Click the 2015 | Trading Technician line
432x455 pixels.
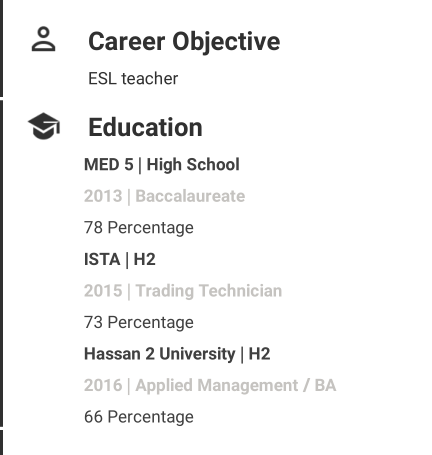(x=183, y=291)
